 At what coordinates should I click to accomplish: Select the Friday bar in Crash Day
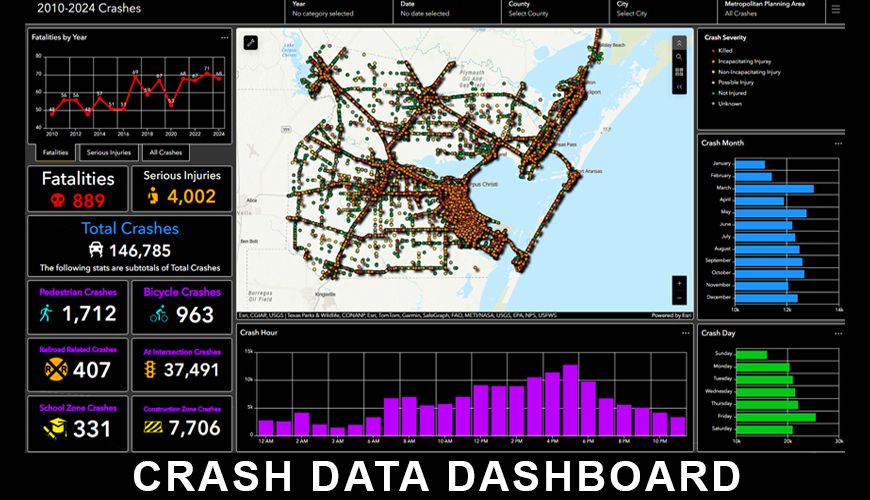(776, 417)
